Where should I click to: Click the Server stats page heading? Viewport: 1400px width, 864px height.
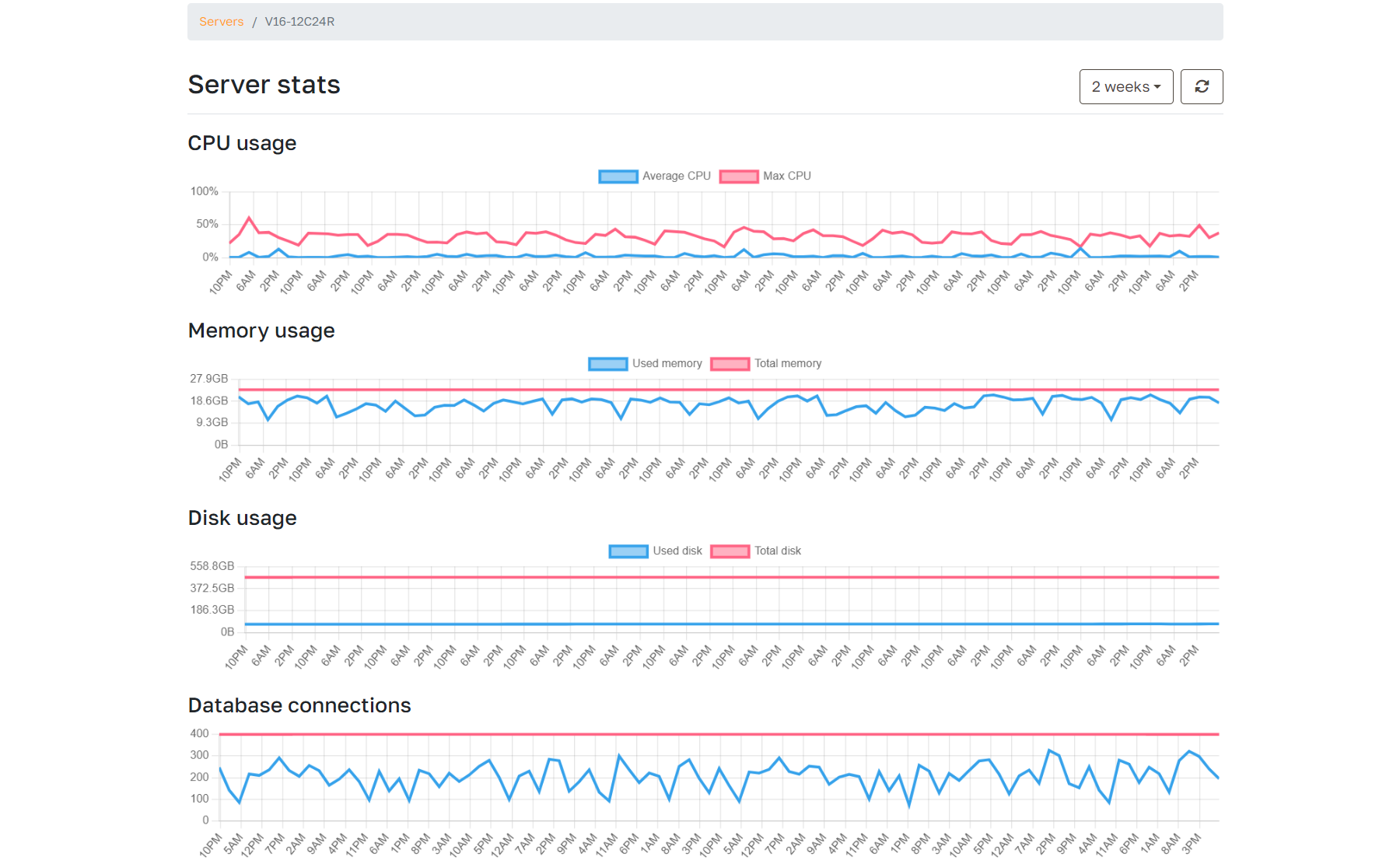point(264,85)
